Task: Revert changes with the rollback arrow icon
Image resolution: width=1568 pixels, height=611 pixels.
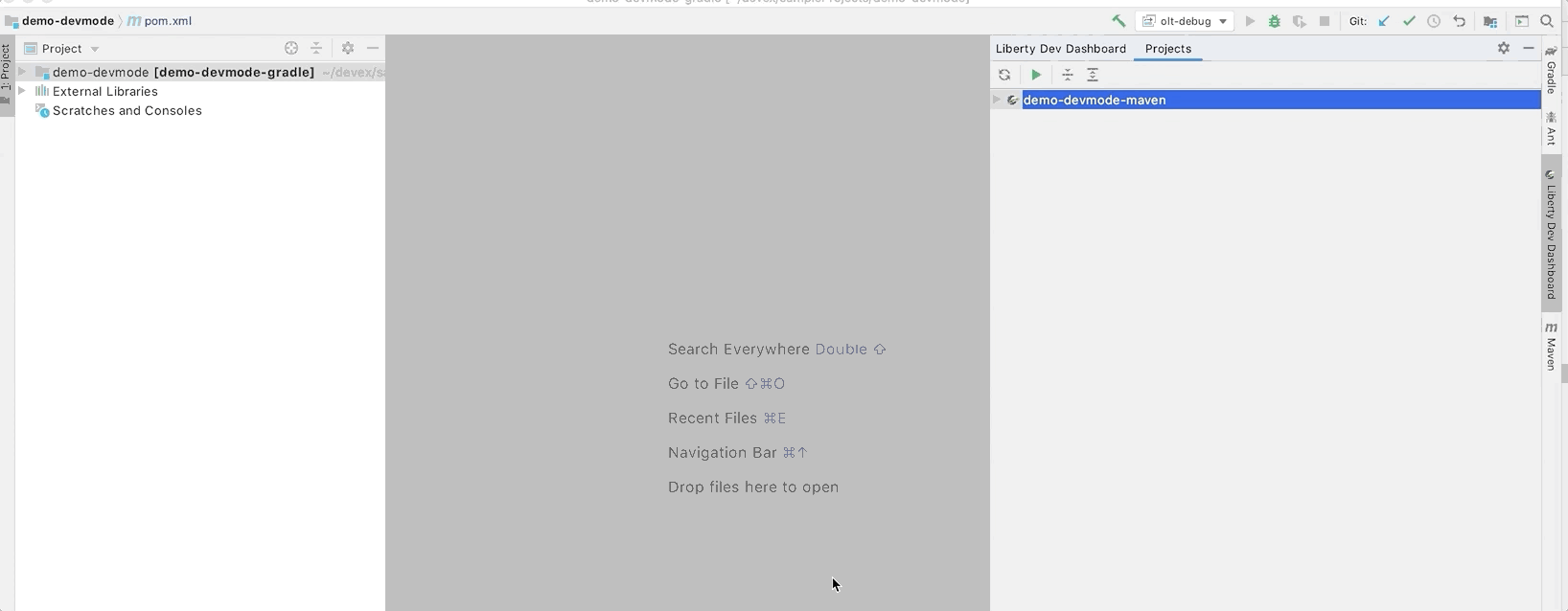Action: coord(1459,21)
